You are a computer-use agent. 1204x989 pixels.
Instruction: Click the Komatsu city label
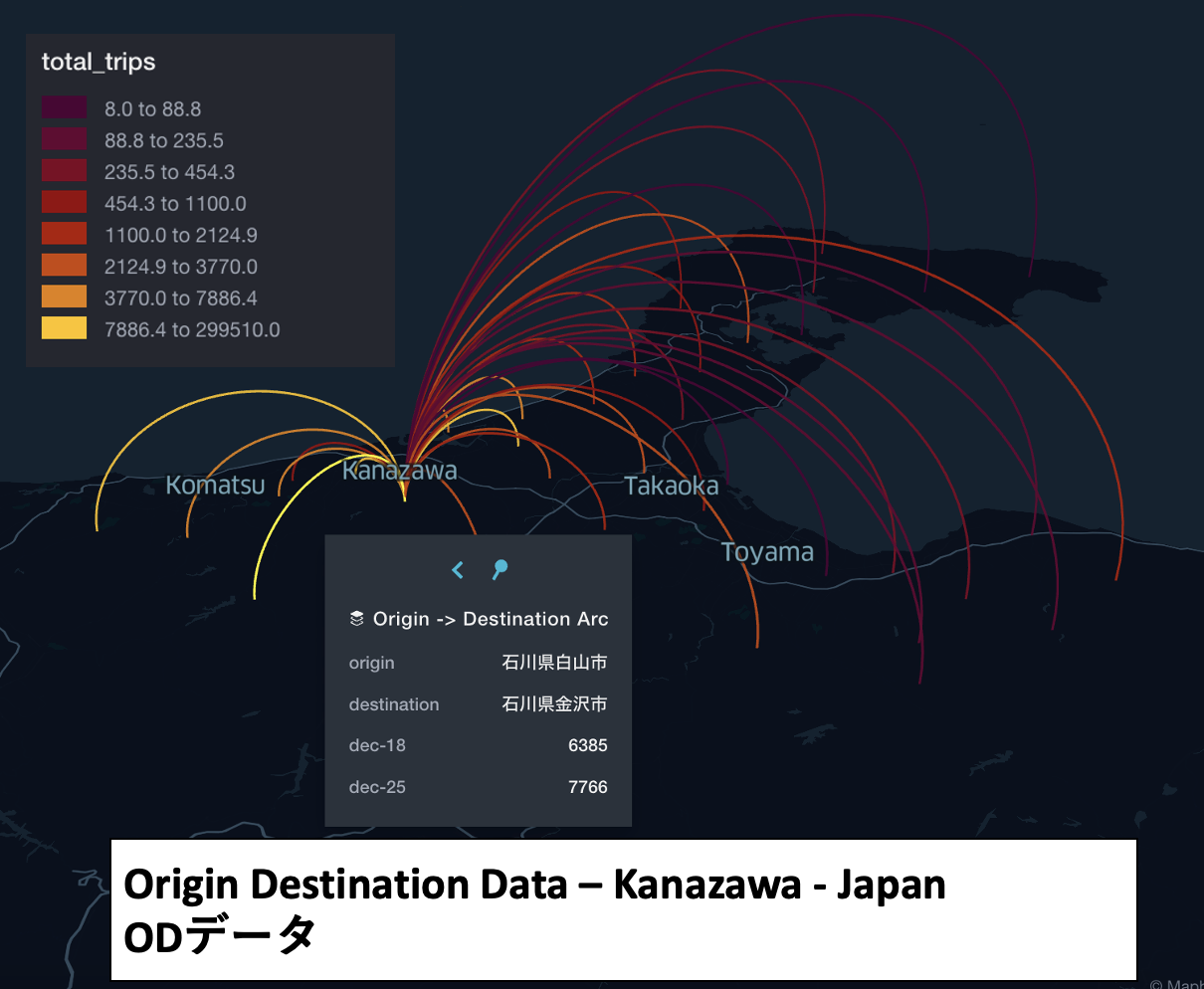(214, 486)
